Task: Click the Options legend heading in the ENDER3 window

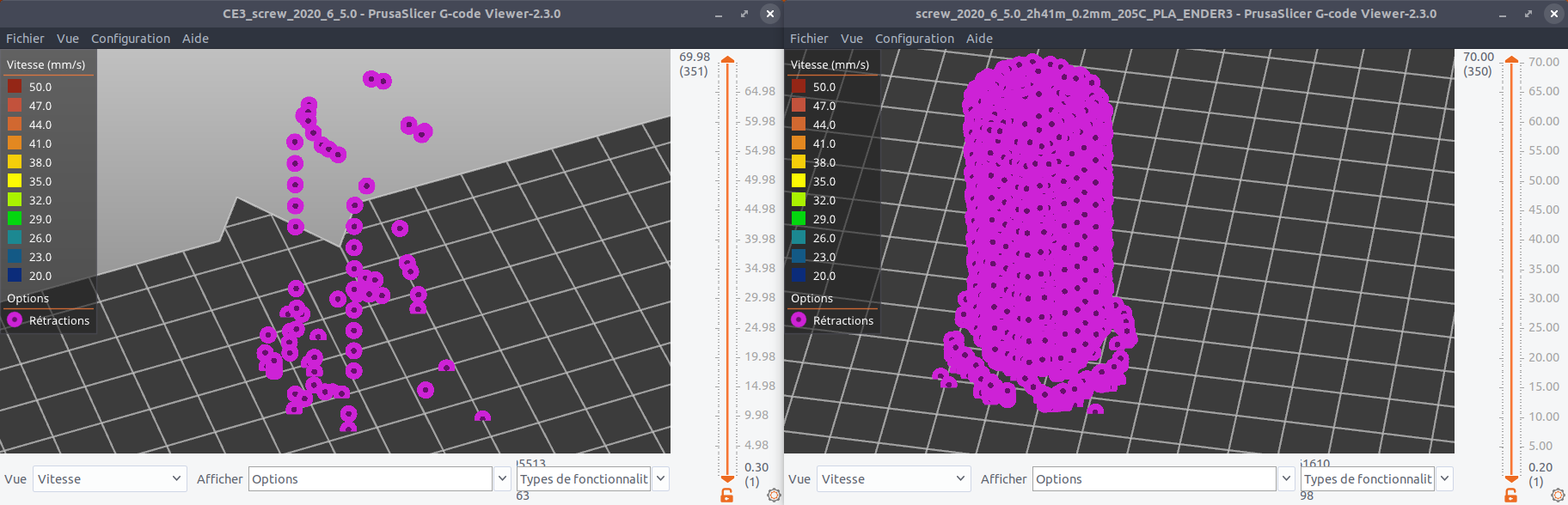Action: click(x=812, y=298)
